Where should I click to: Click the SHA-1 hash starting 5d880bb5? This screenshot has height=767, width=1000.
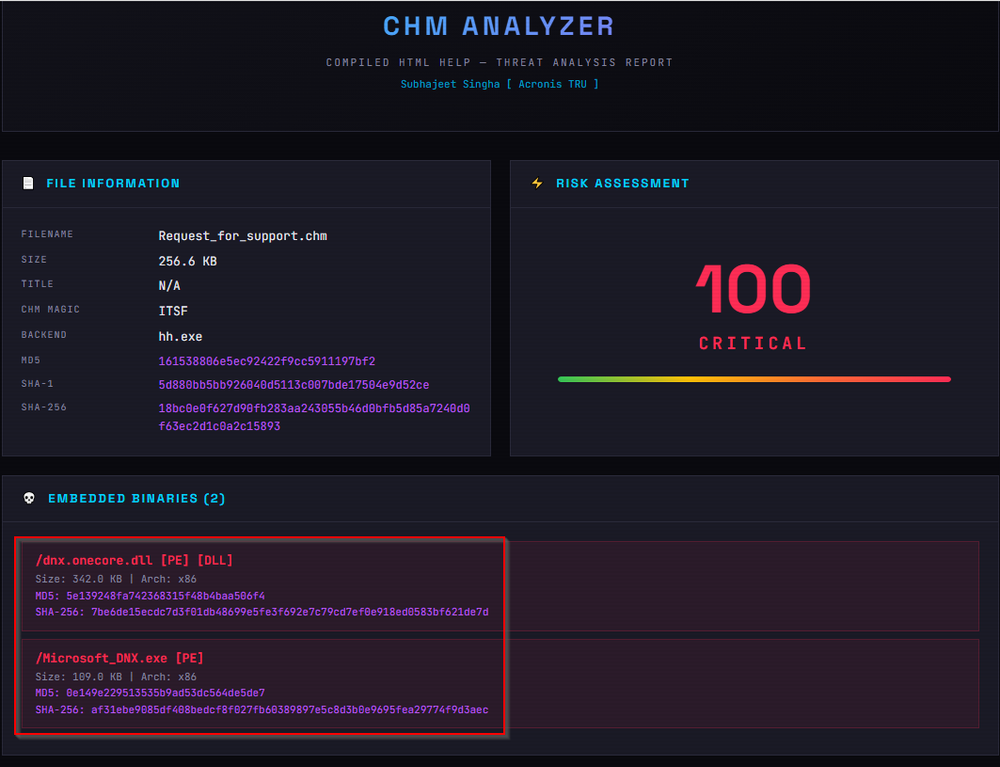click(x=294, y=385)
